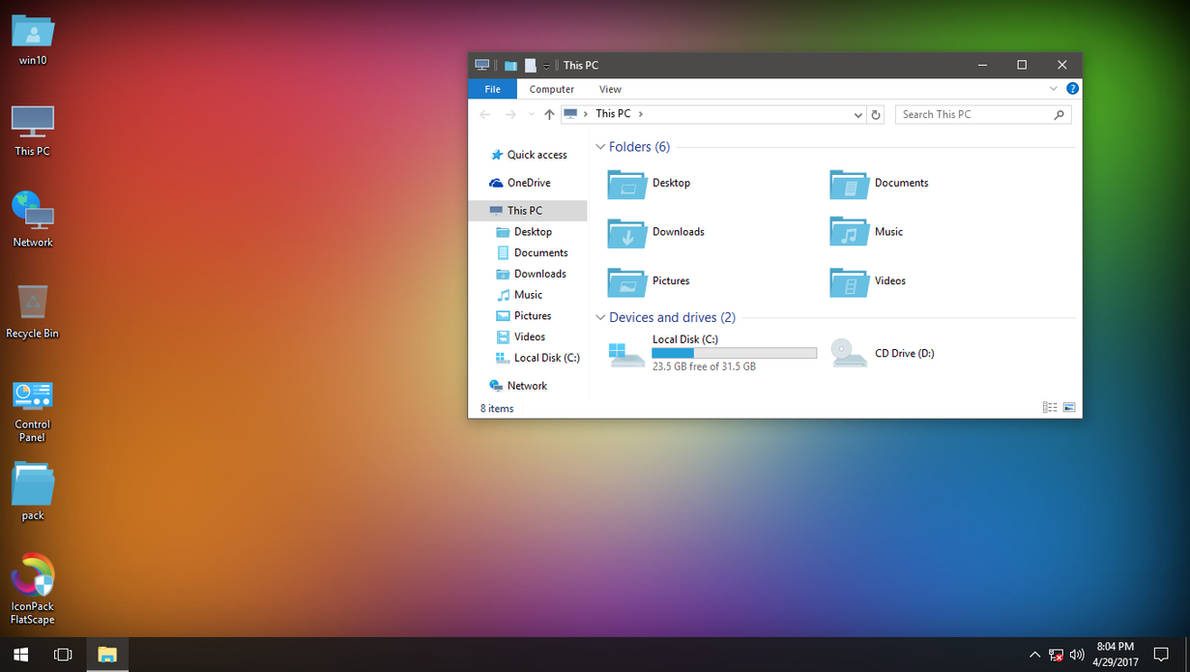Open Videos in the navigation pane

click(x=528, y=337)
